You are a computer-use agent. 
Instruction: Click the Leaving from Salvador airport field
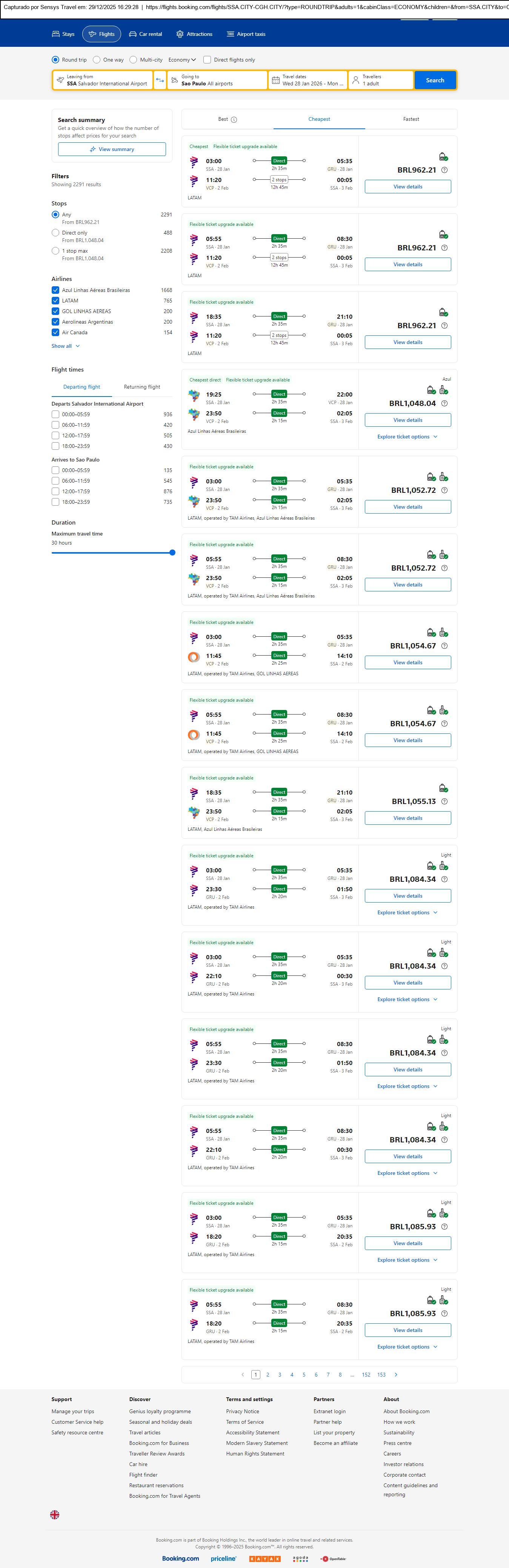pos(103,80)
